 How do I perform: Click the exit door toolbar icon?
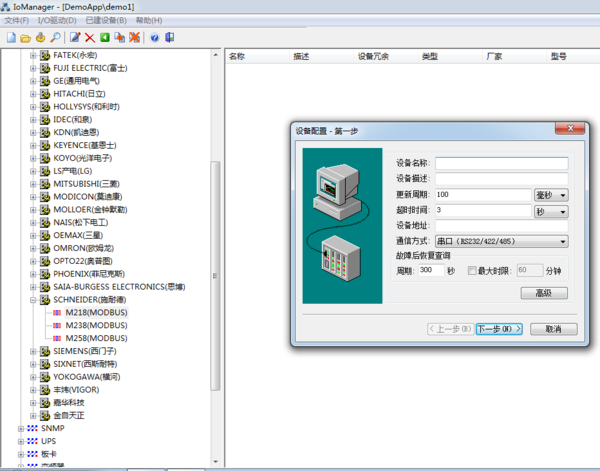(x=170, y=37)
